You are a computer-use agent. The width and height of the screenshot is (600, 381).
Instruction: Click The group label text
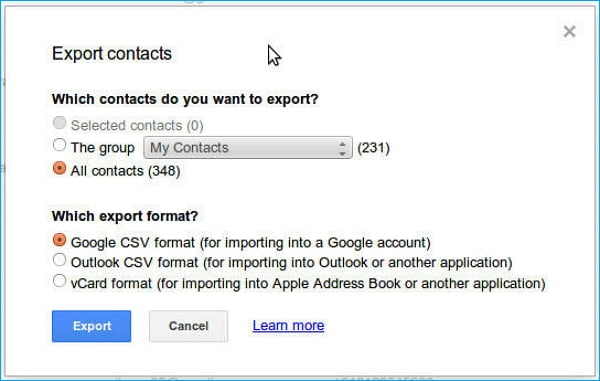point(103,148)
